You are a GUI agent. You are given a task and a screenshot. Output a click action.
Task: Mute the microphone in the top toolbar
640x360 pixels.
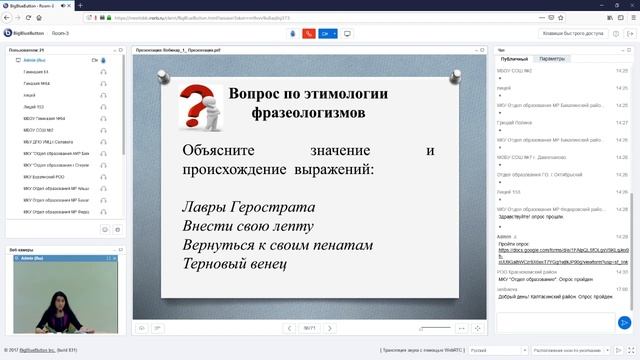pyautogui.click(x=292, y=33)
